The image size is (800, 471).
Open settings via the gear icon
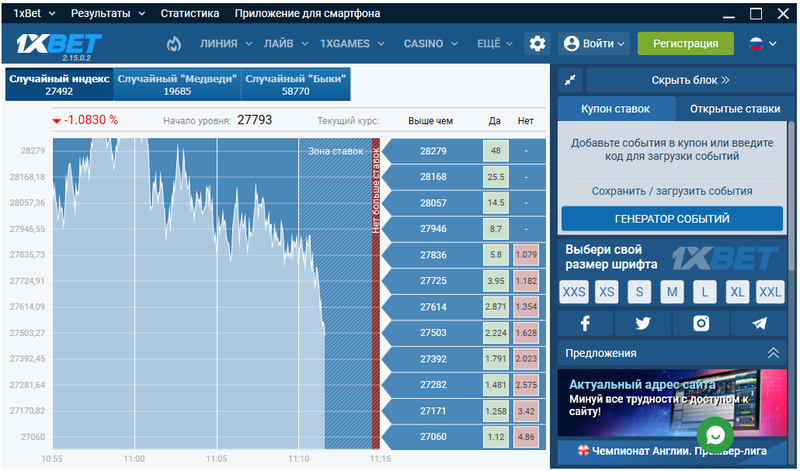[537, 44]
